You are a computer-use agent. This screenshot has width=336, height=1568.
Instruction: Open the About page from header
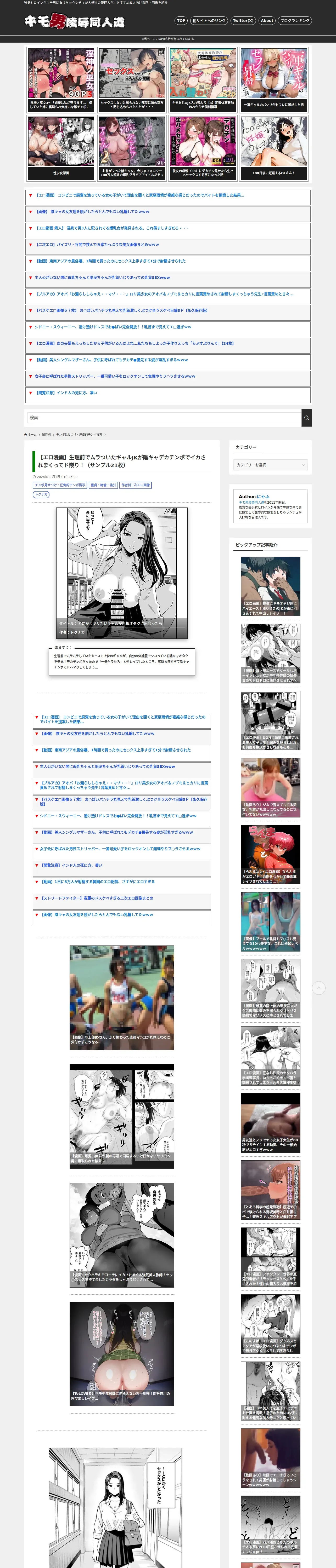click(x=267, y=21)
